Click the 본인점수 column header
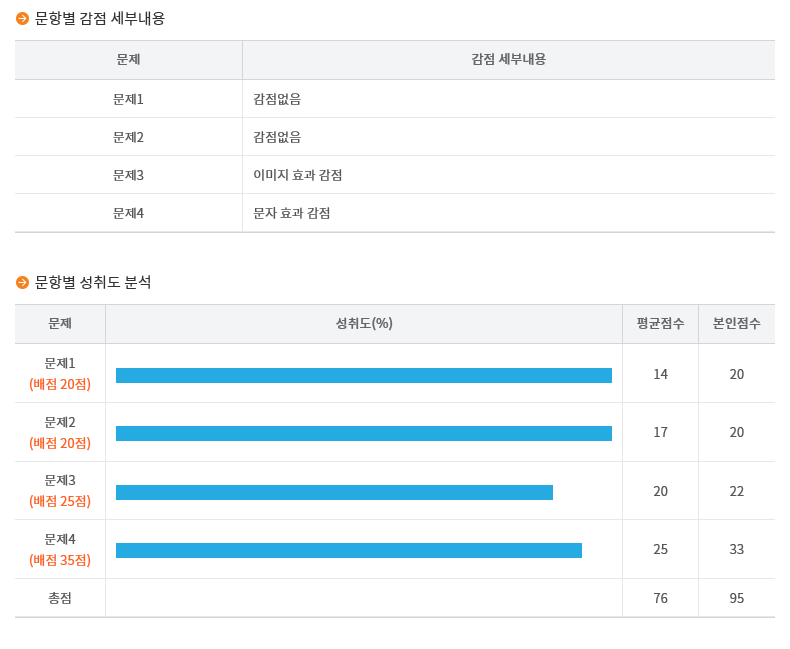The width and height of the screenshot is (790, 649). pyautogui.click(x=737, y=323)
